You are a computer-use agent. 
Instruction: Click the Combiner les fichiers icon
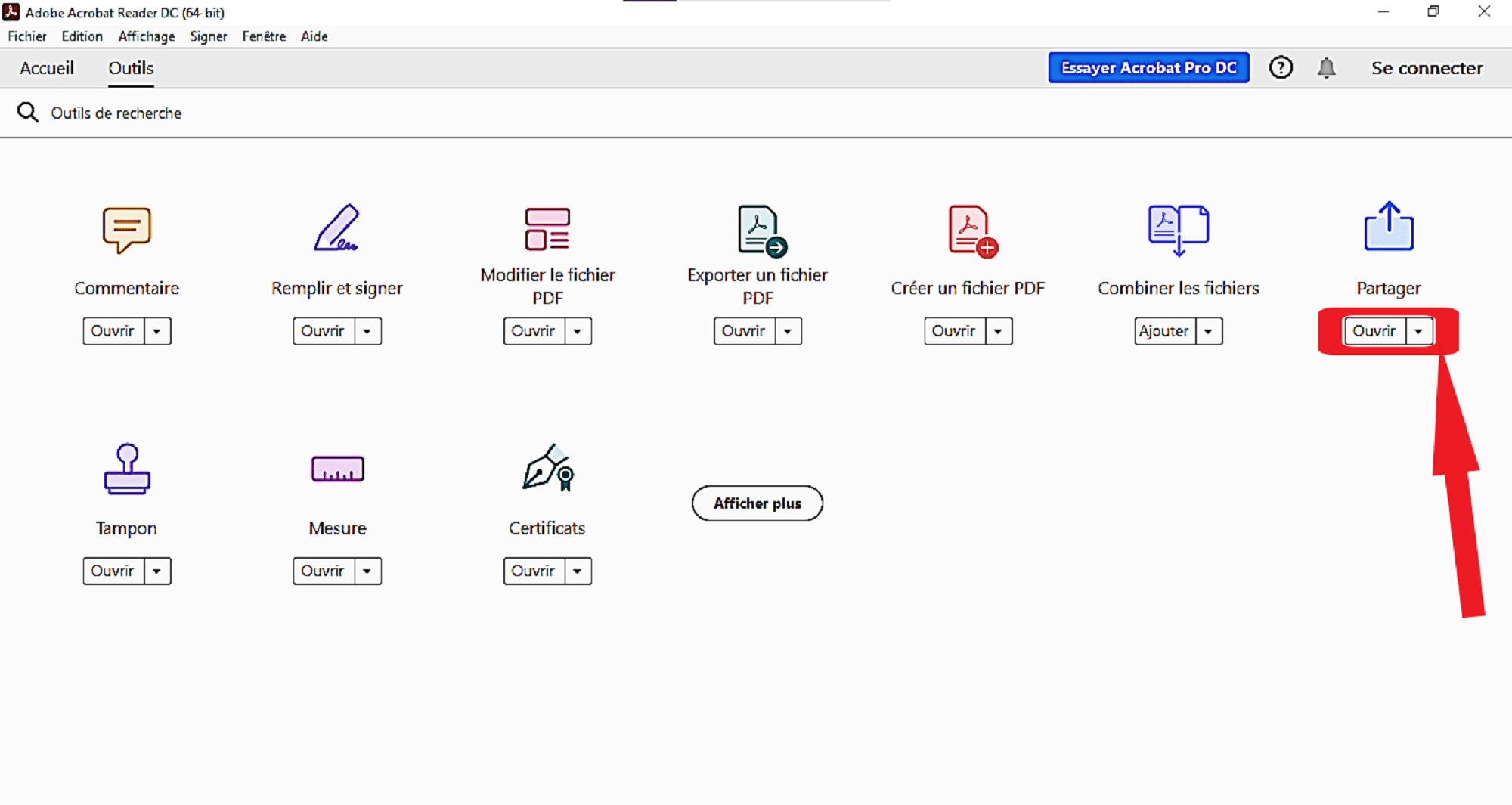coord(1179,231)
